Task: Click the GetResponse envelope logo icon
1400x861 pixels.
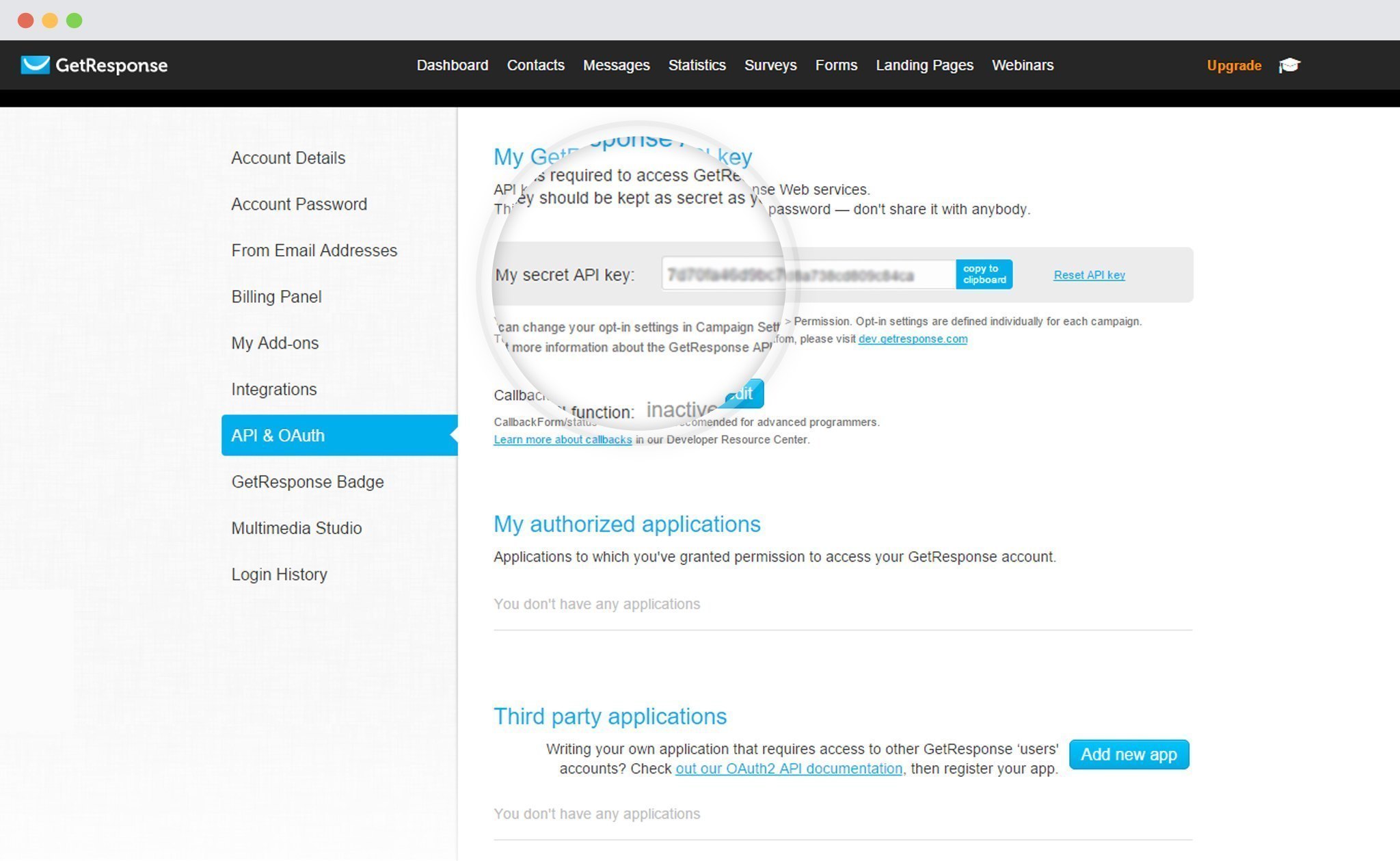Action: 35,65
